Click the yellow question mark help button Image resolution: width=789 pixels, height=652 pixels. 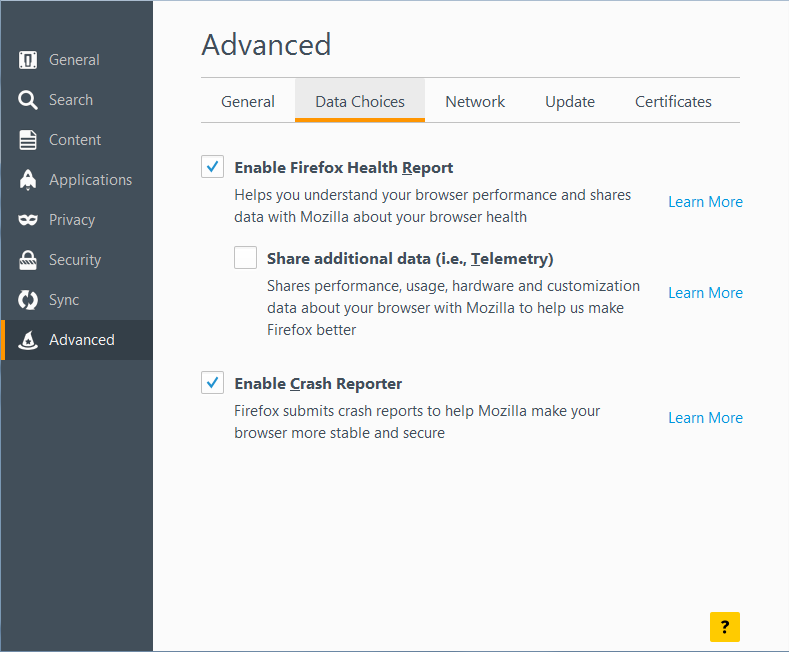pos(725,626)
